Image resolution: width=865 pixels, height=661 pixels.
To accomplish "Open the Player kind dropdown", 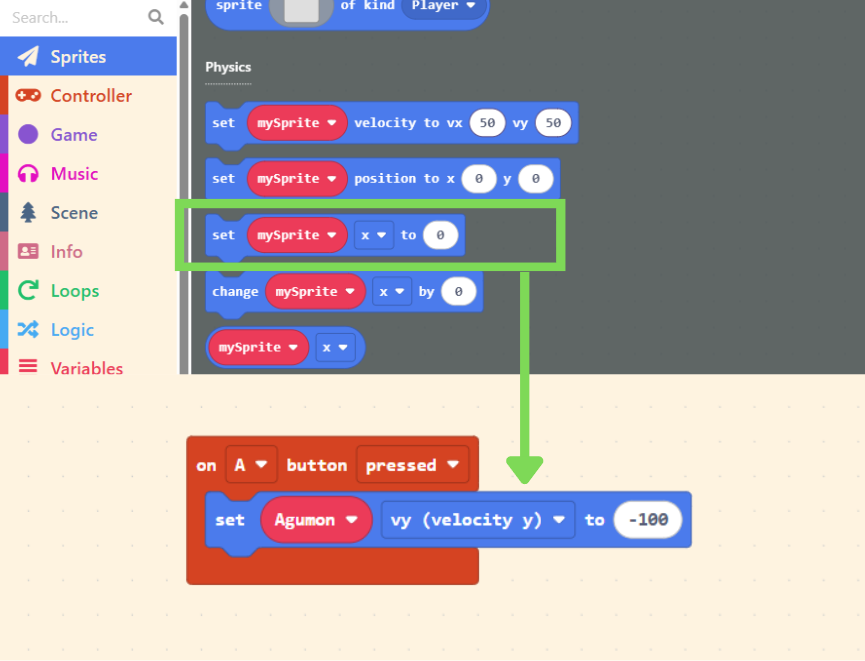I will tap(444, 6).
